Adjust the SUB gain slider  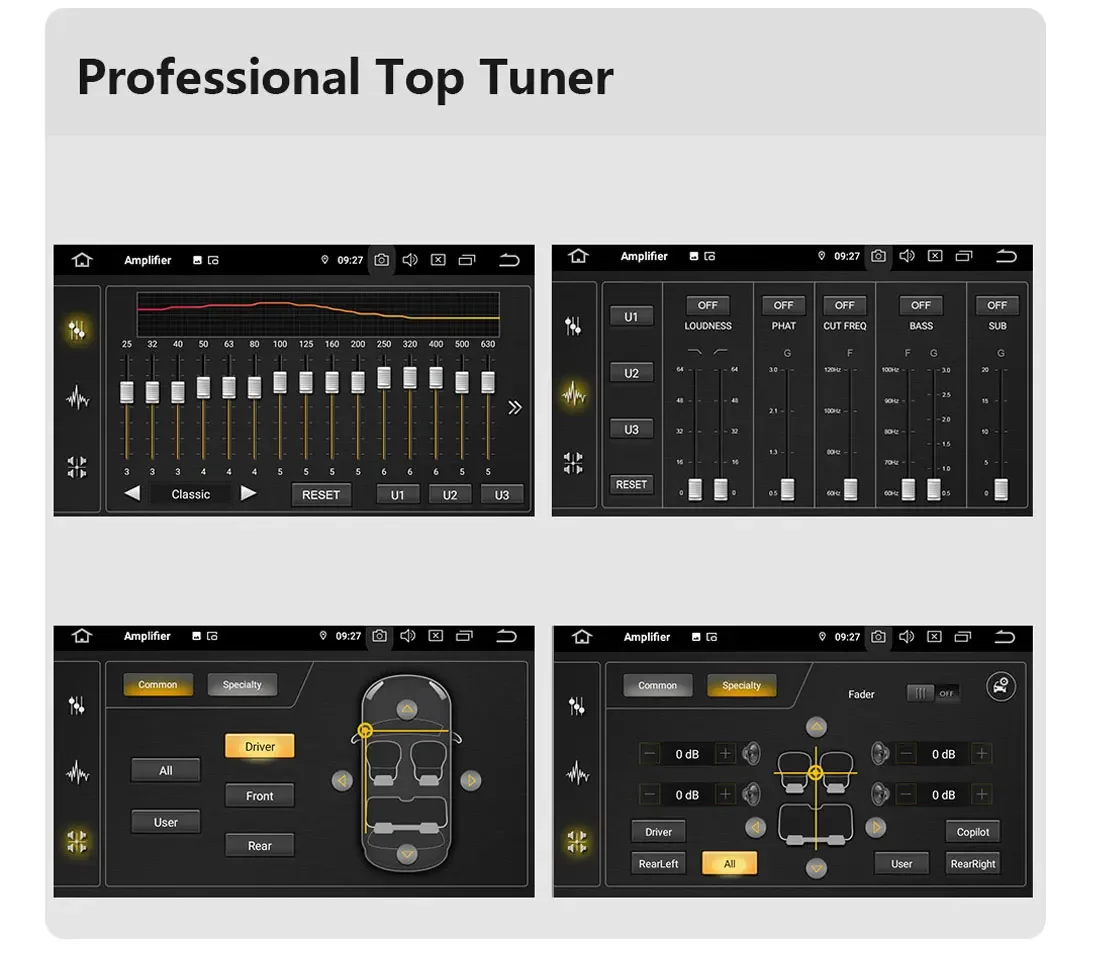point(1001,489)
